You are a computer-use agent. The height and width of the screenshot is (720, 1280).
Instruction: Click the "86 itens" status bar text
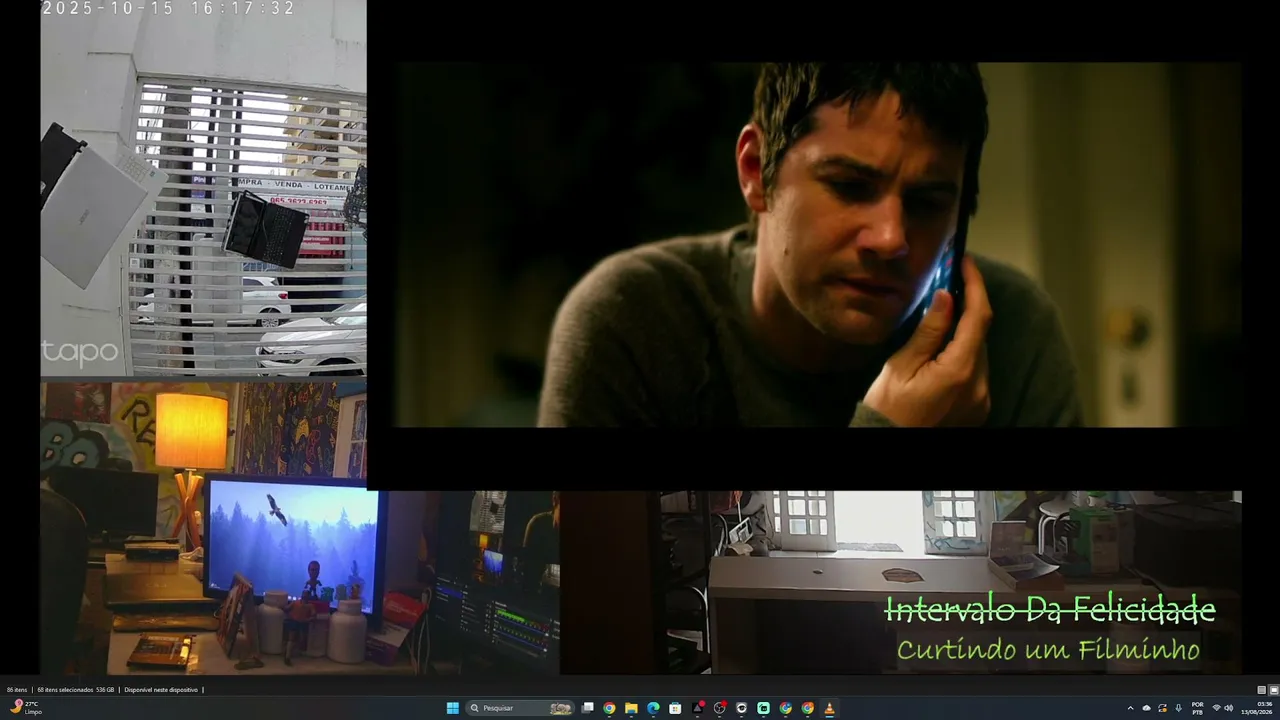tap(17, 690)
